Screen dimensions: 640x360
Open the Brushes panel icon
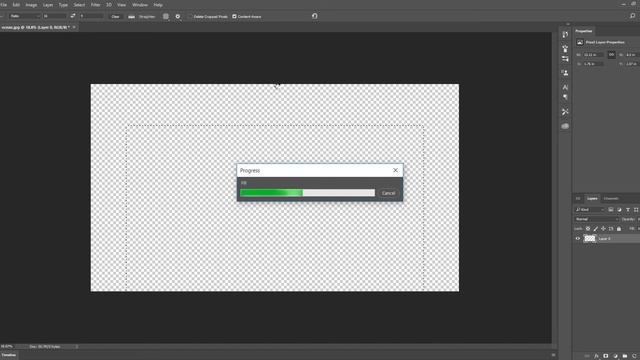[x=565, y=59]
